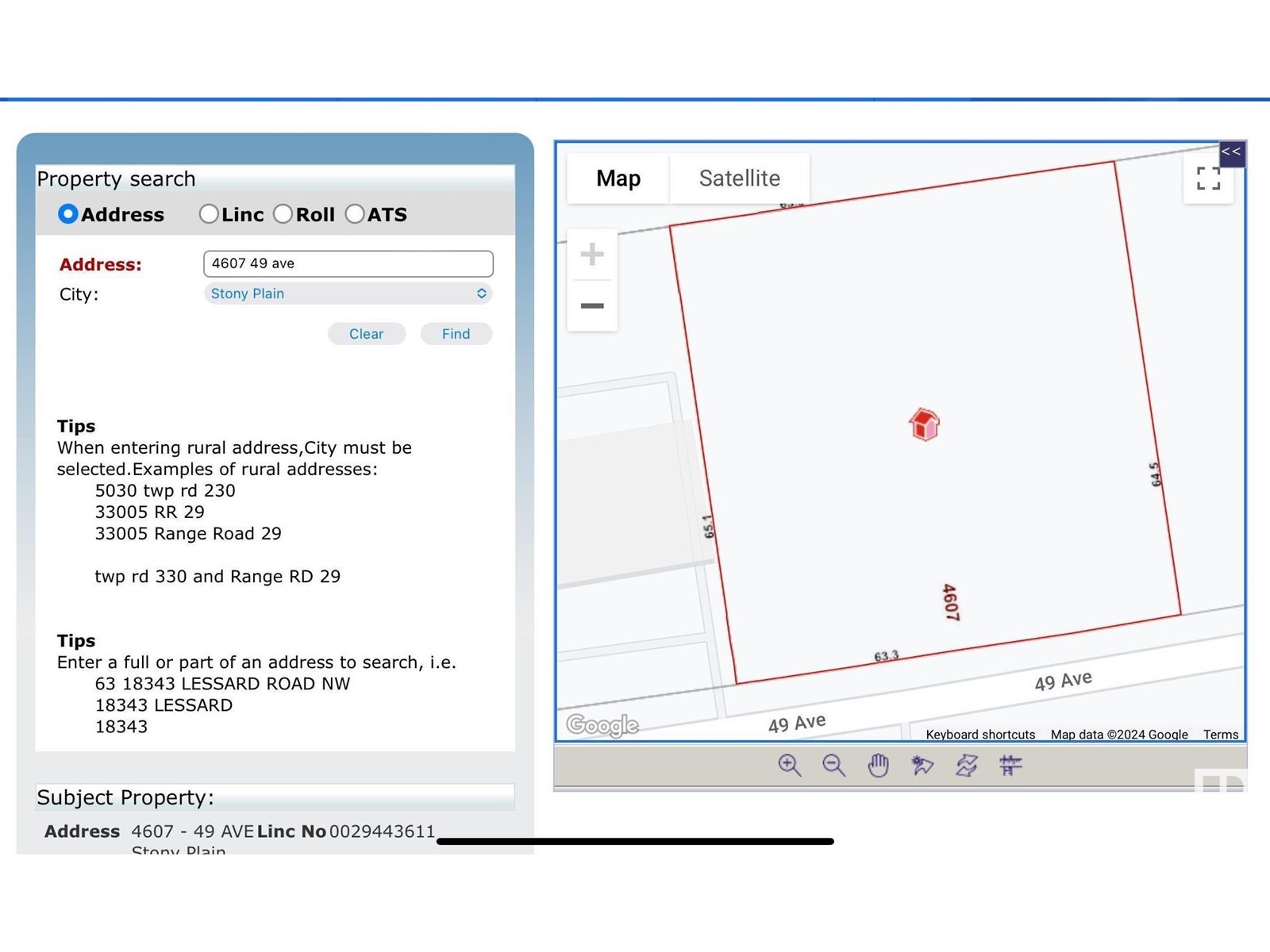This screenshot has height=952, width=1270.
Task: Click the magnifier zoom-in tool in map toolbar
Action: pyautogui.click(x=789, y=765)
